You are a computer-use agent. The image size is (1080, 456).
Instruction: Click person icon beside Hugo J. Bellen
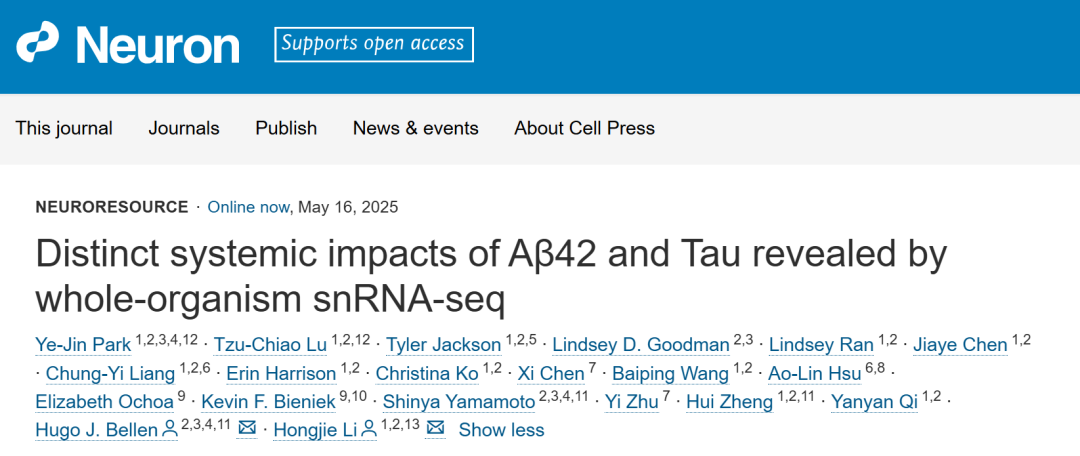169,430
